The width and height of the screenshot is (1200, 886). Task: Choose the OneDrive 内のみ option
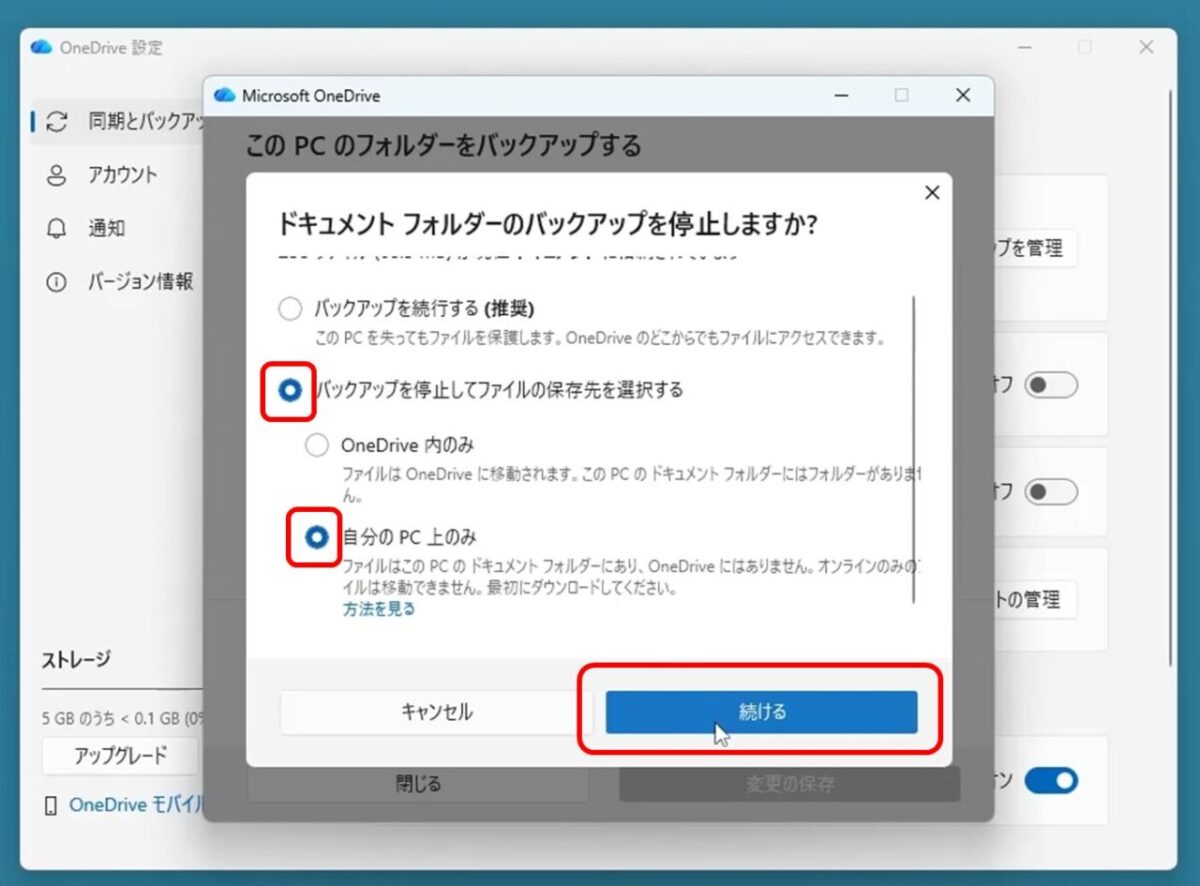point(317,445)
